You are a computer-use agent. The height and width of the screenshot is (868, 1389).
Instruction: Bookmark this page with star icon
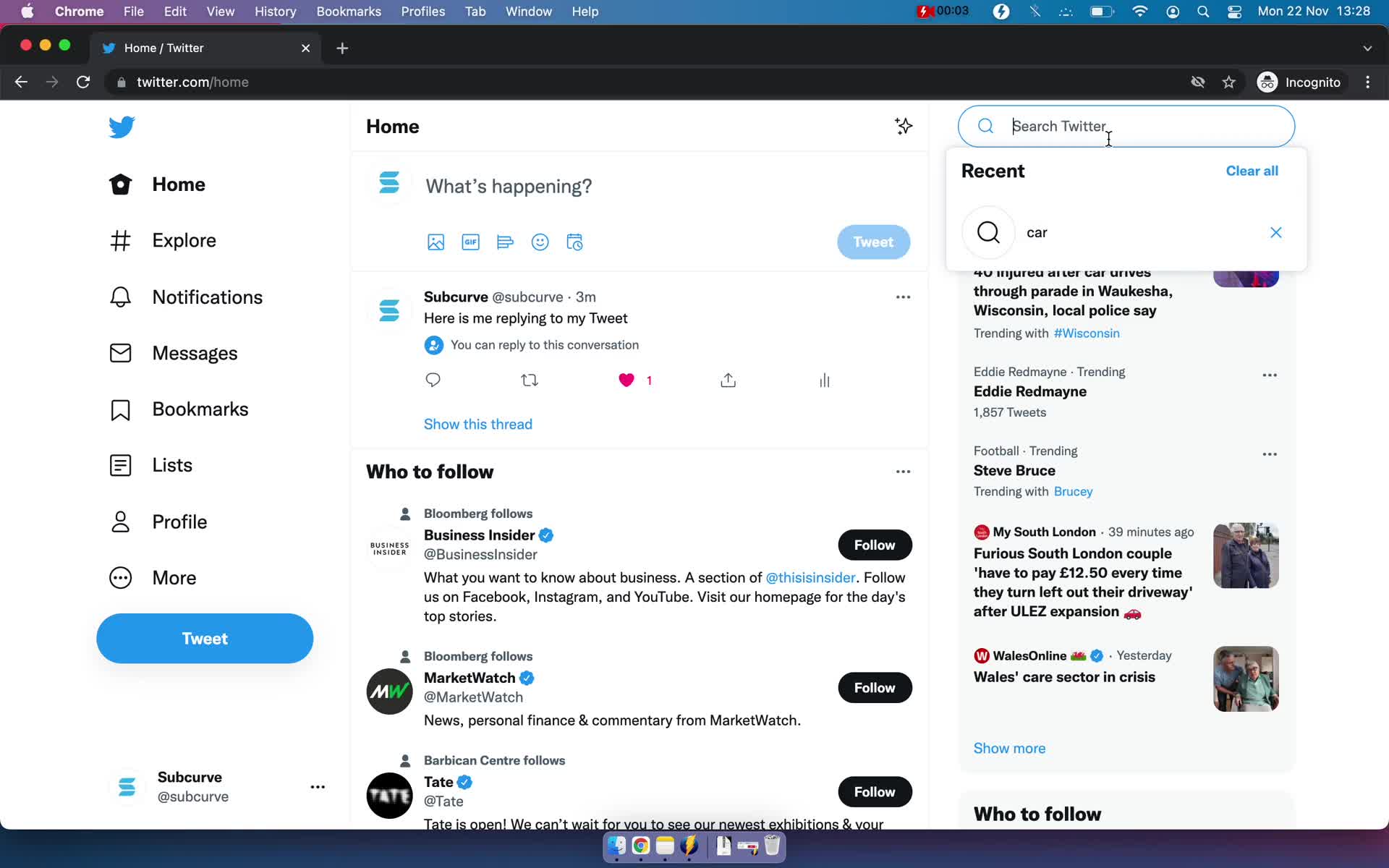(x=1228, y=82)
